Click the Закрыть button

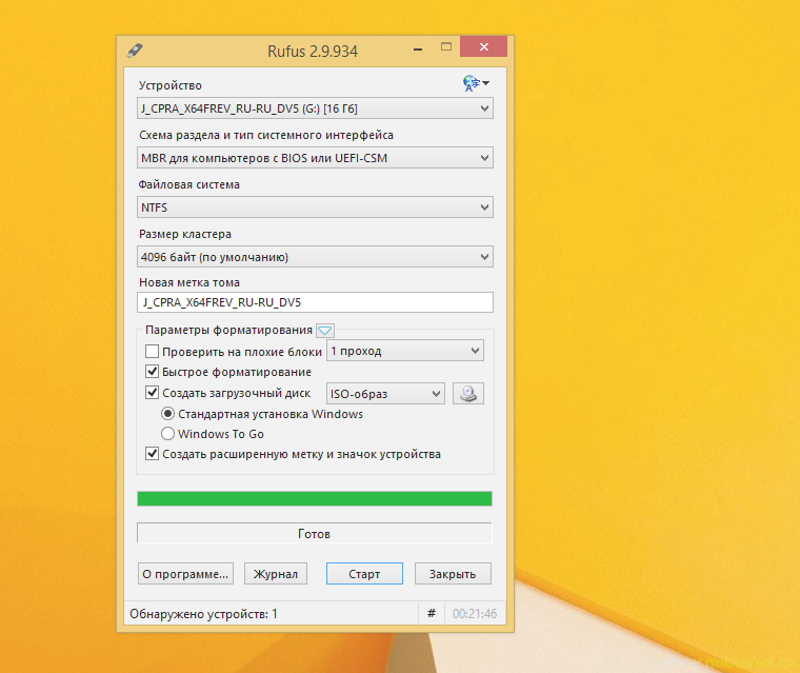(453, 574)
